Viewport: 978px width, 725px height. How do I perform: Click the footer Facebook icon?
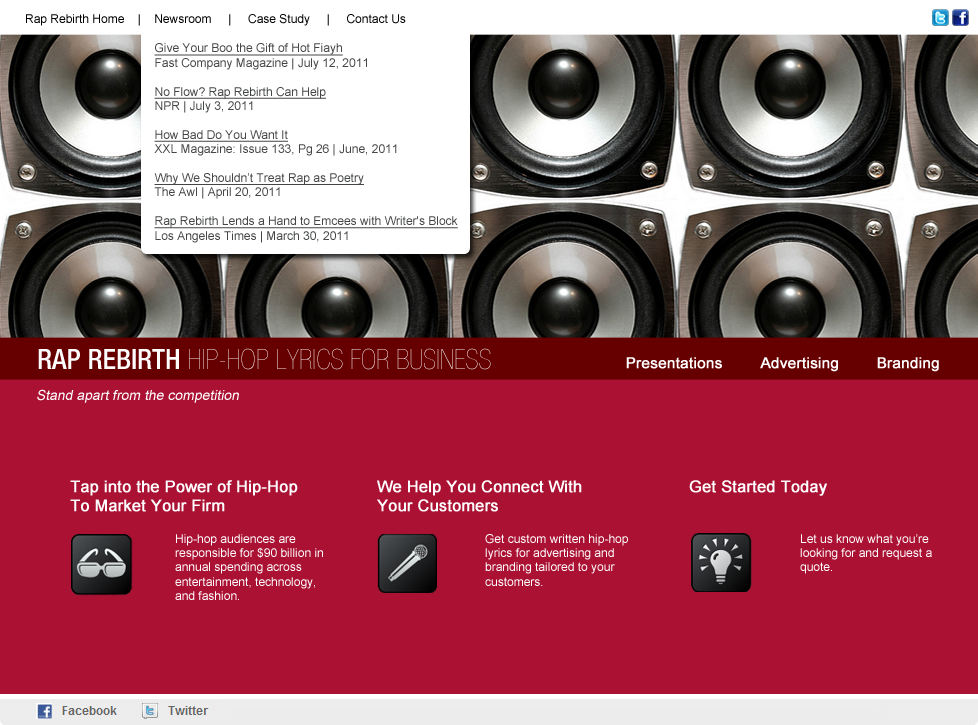click(45, 711)
